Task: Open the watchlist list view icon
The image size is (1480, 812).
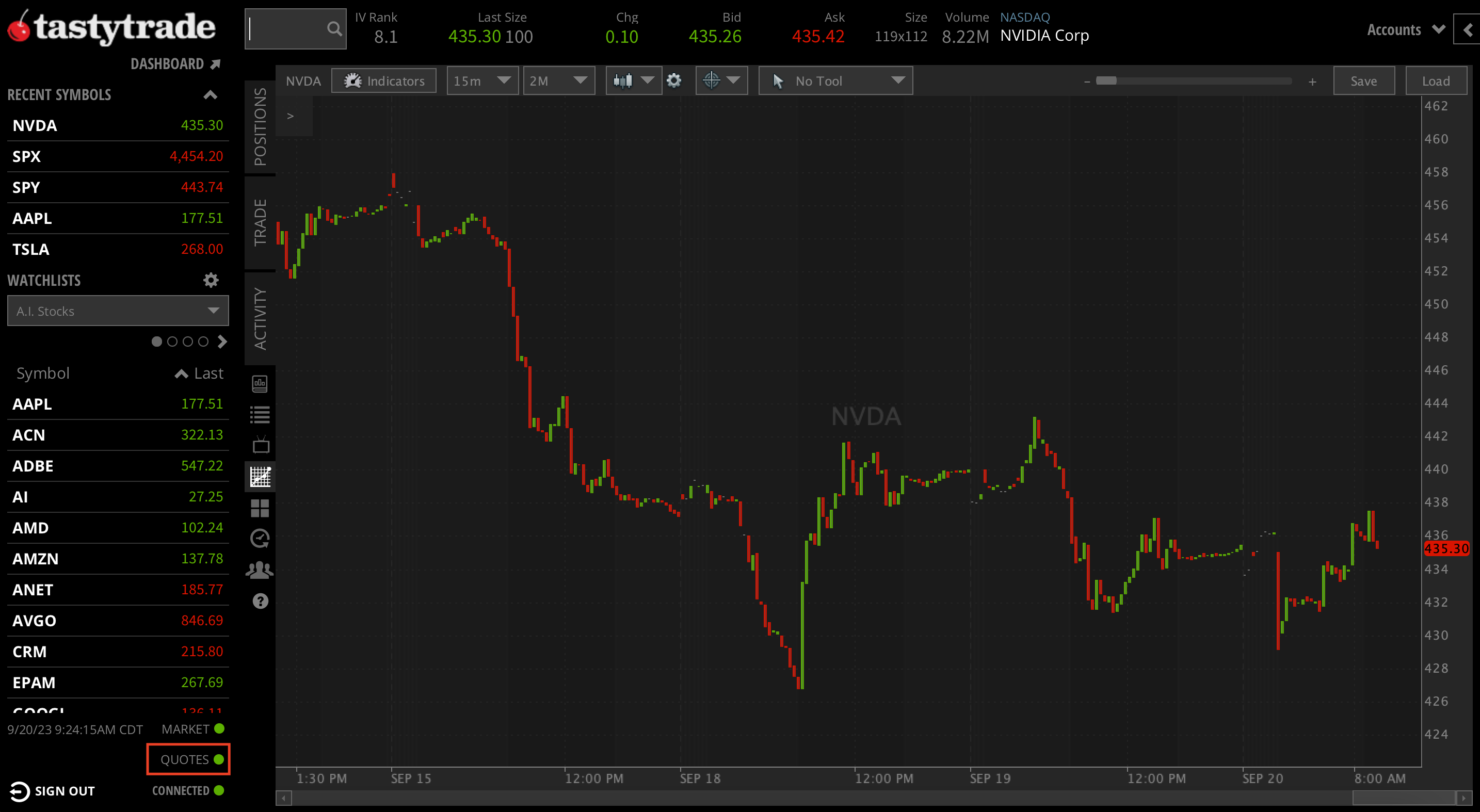Action: coord(260,415)
